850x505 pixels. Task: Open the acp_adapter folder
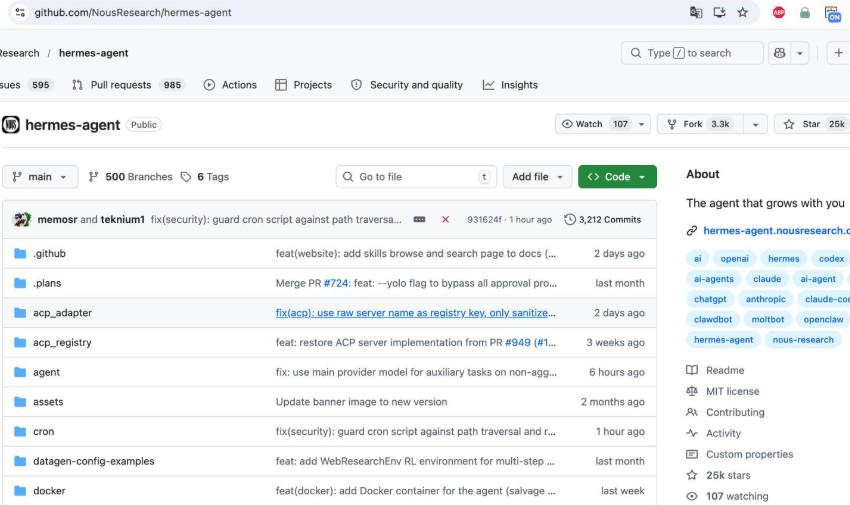coord(62,313)
